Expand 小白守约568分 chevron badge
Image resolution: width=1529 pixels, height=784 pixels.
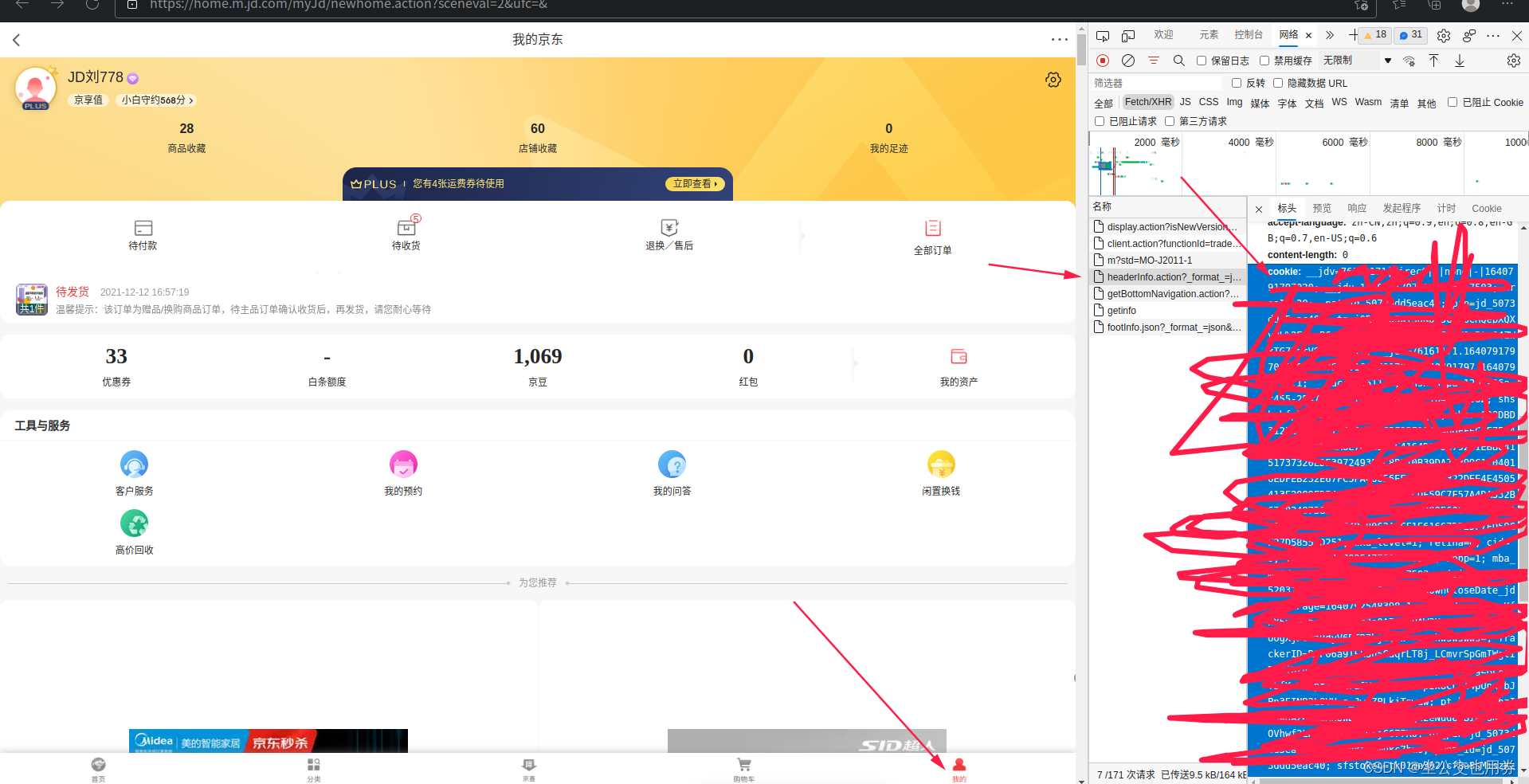[155, 100]
